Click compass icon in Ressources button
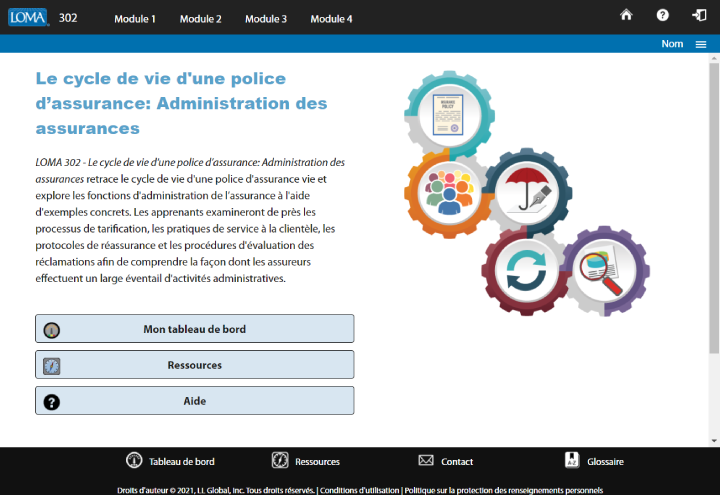720x495 pixels. pyautogui.click(x=51, y=366)
